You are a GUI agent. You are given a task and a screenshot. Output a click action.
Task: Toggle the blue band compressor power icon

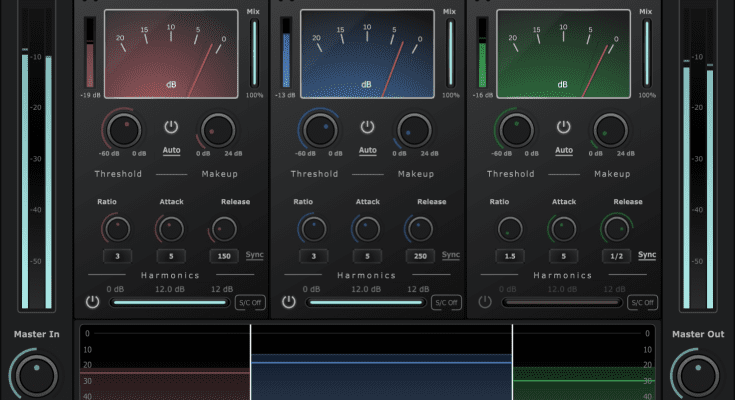point(367,127)
